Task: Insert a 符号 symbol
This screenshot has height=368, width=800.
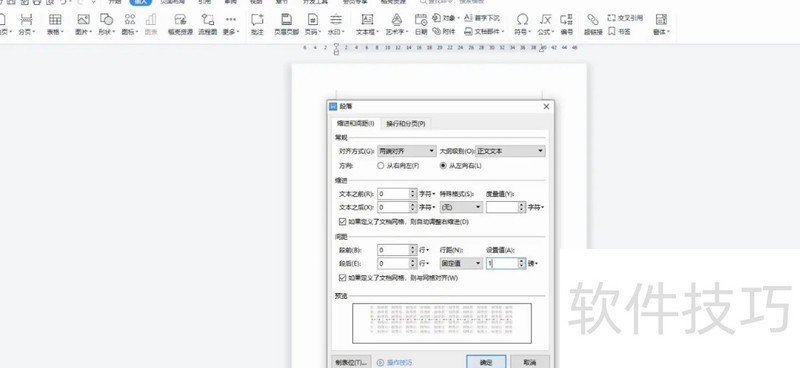Action: (x=522, y=24)
